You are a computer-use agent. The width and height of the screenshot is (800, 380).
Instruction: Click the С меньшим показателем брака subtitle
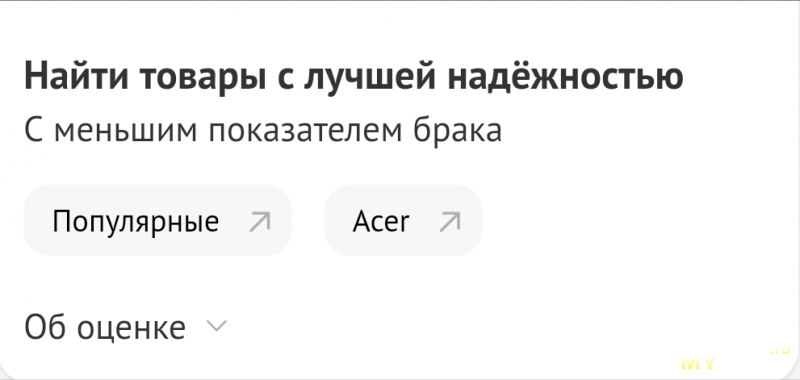[x=263, y=131]
